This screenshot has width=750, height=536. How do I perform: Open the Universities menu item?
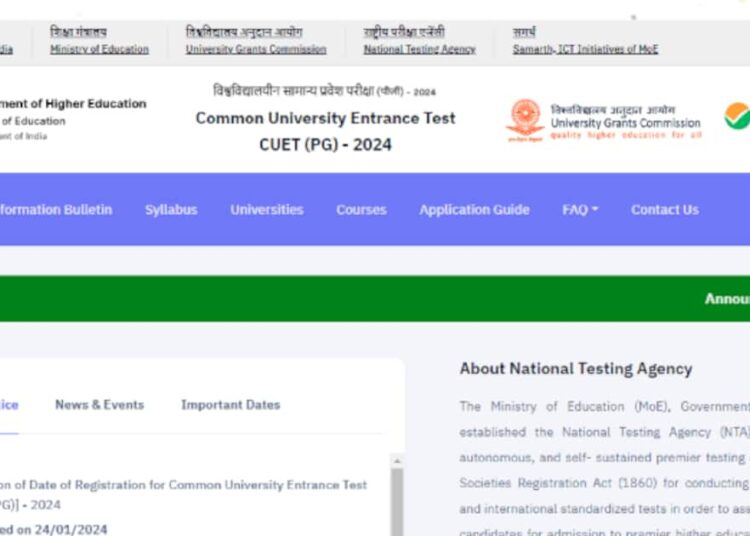266,210
